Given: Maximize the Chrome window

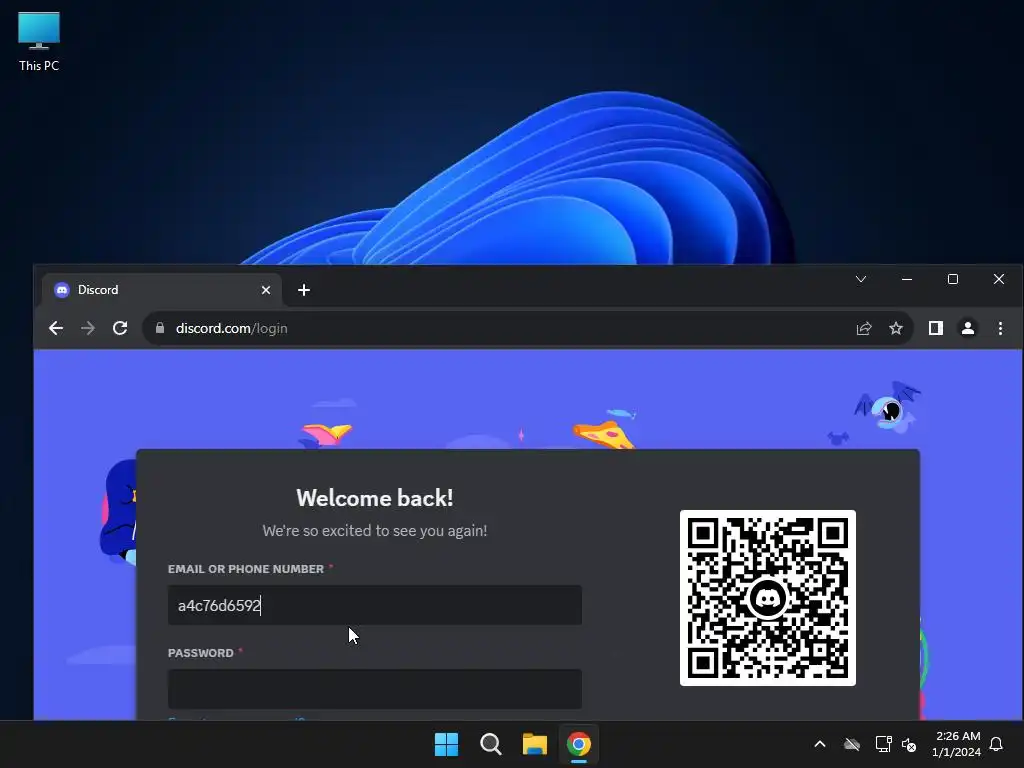Looking at the screenshot, I should (x=953, y=280).
